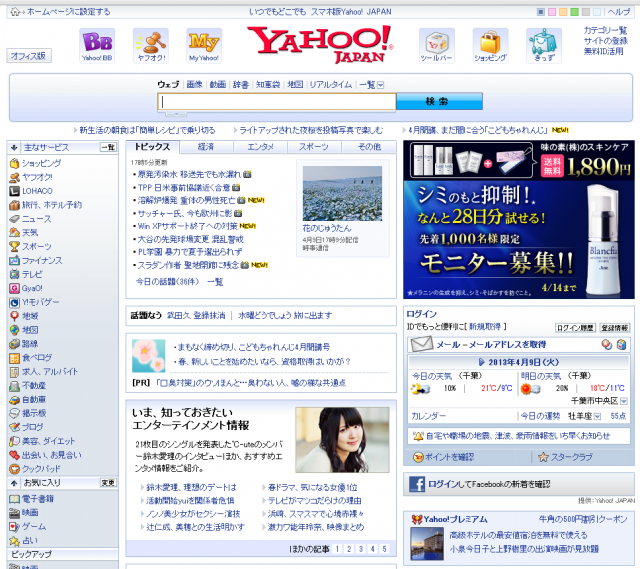Click the 検索 search button
The height and width of the screenshot is (569, 640).
pos(439,101)
